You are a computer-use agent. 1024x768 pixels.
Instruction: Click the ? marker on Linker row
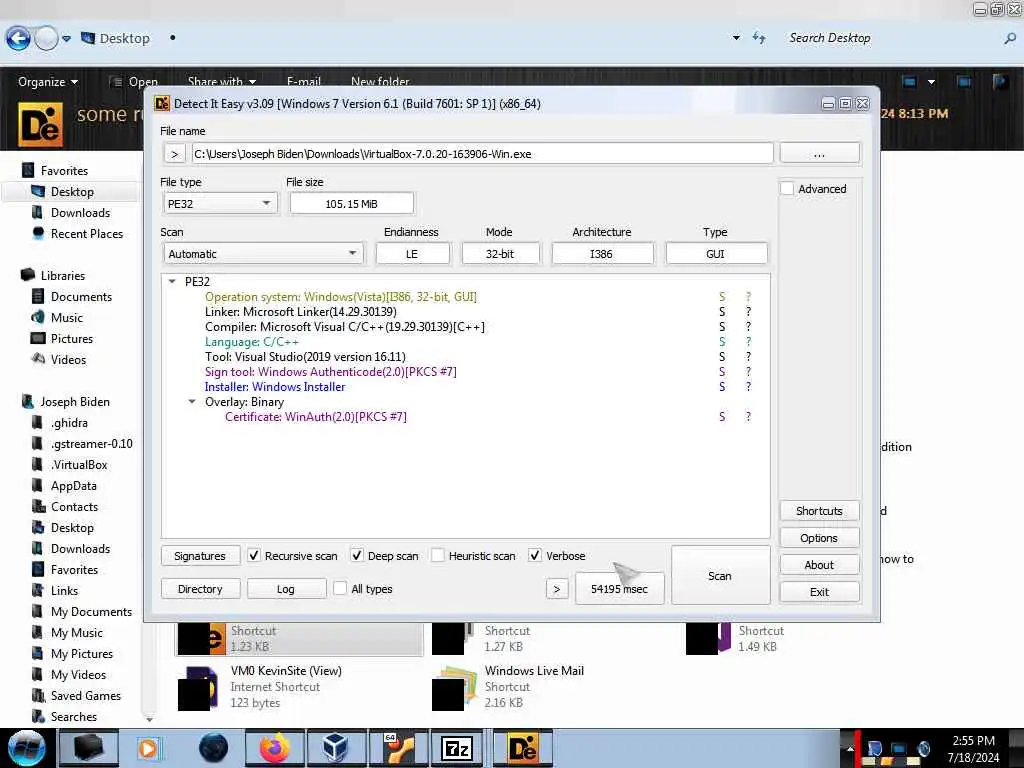click(x=748, y=312)
